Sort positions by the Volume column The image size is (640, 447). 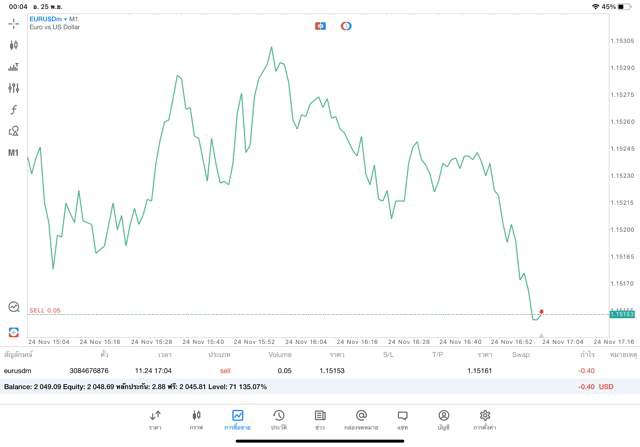280,355
